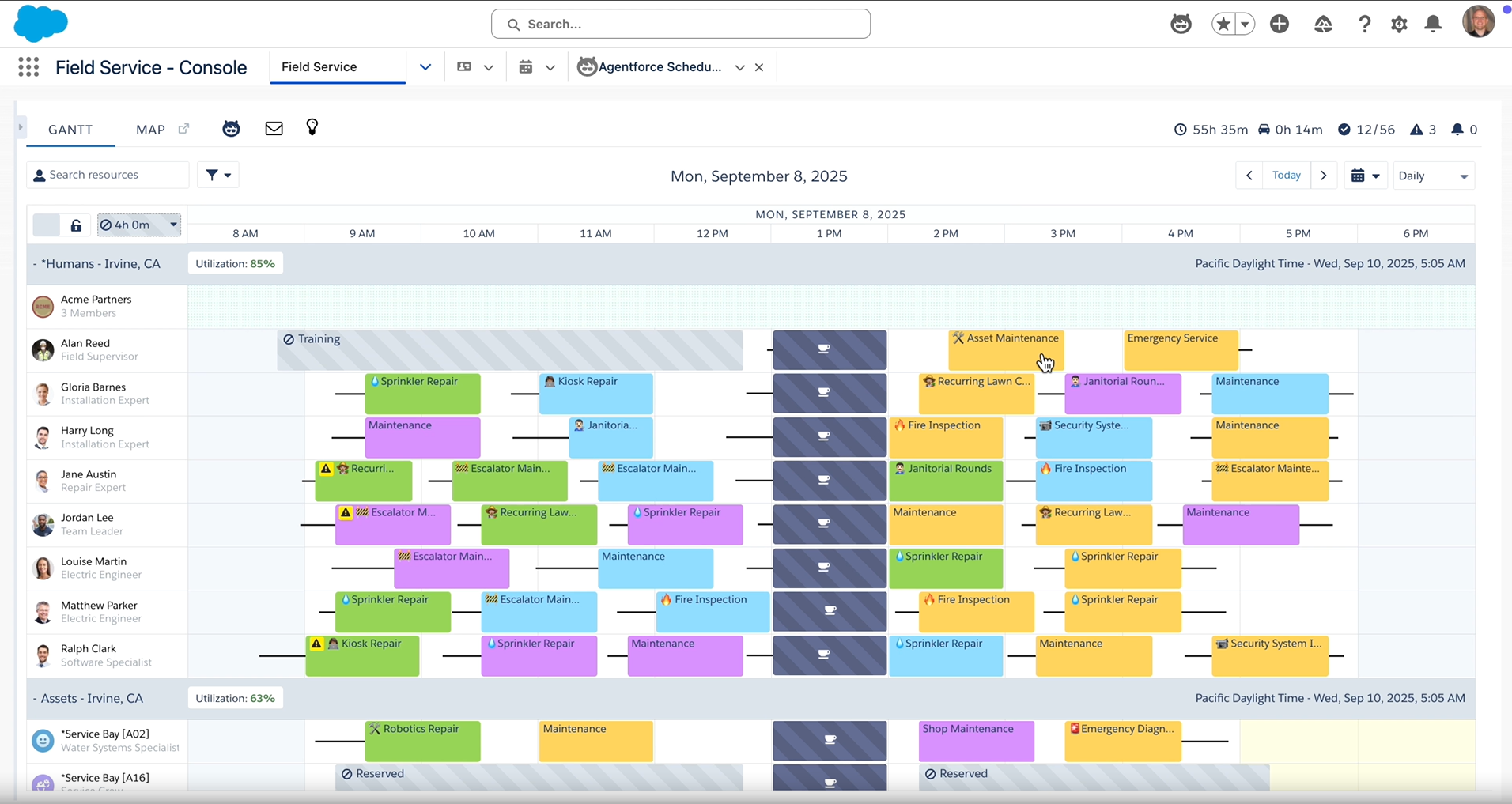Click the completed jobs 12/56 indicator

1366,130
